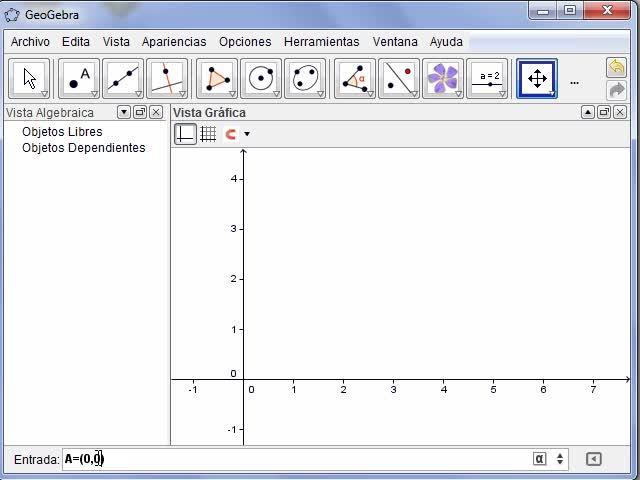Toggle axes display in Vista Gráfica
The height and width of the screenshot is (480, 640).
coord(185,134)
